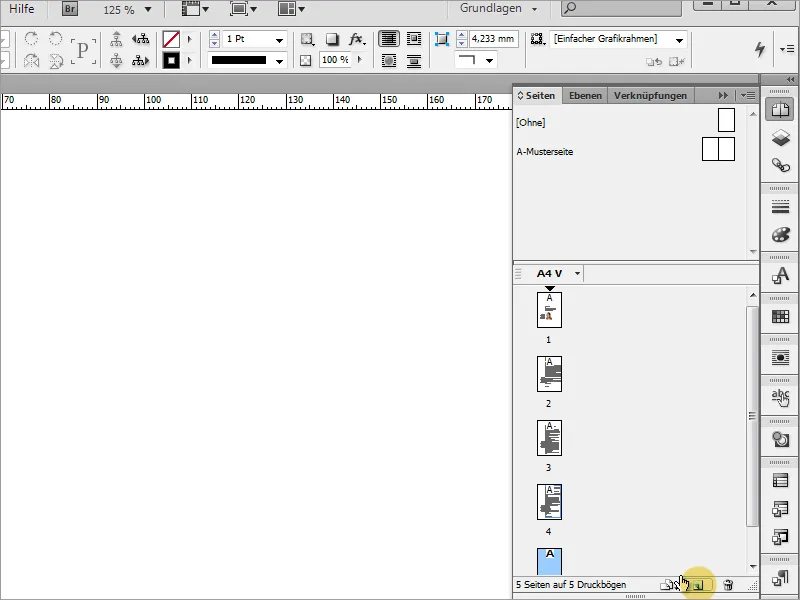Click the delete selected pages trash icon

729,585
